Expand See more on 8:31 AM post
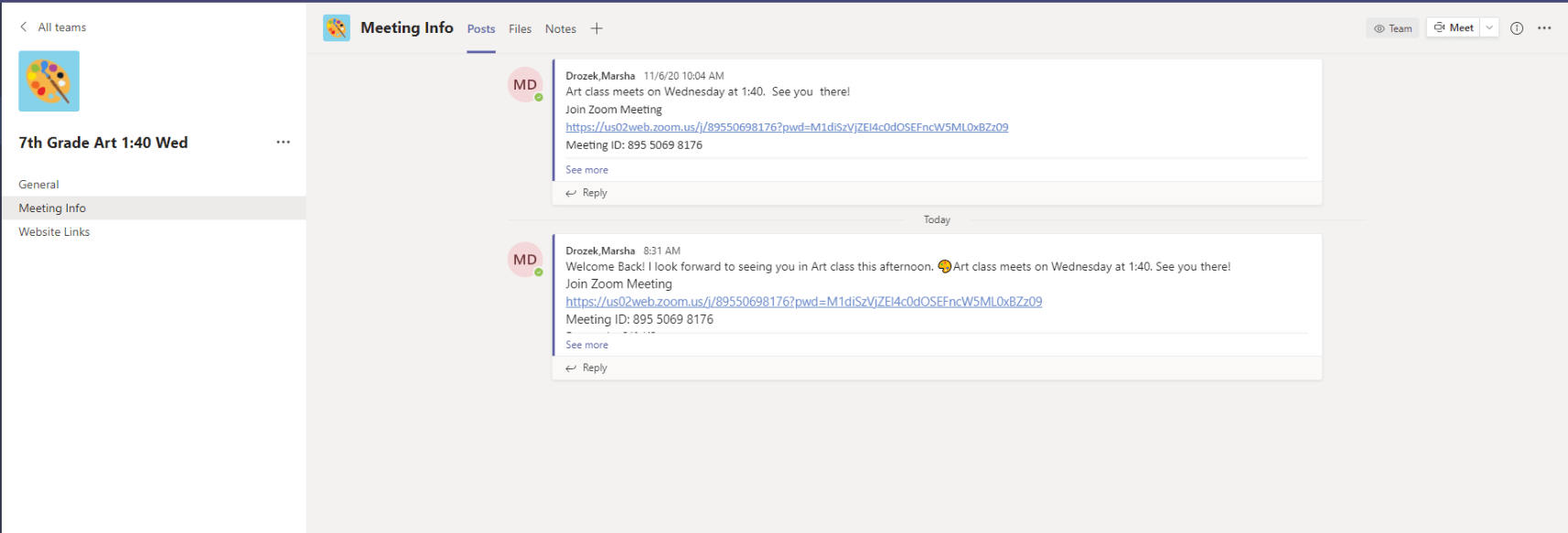 click(586, 345)
